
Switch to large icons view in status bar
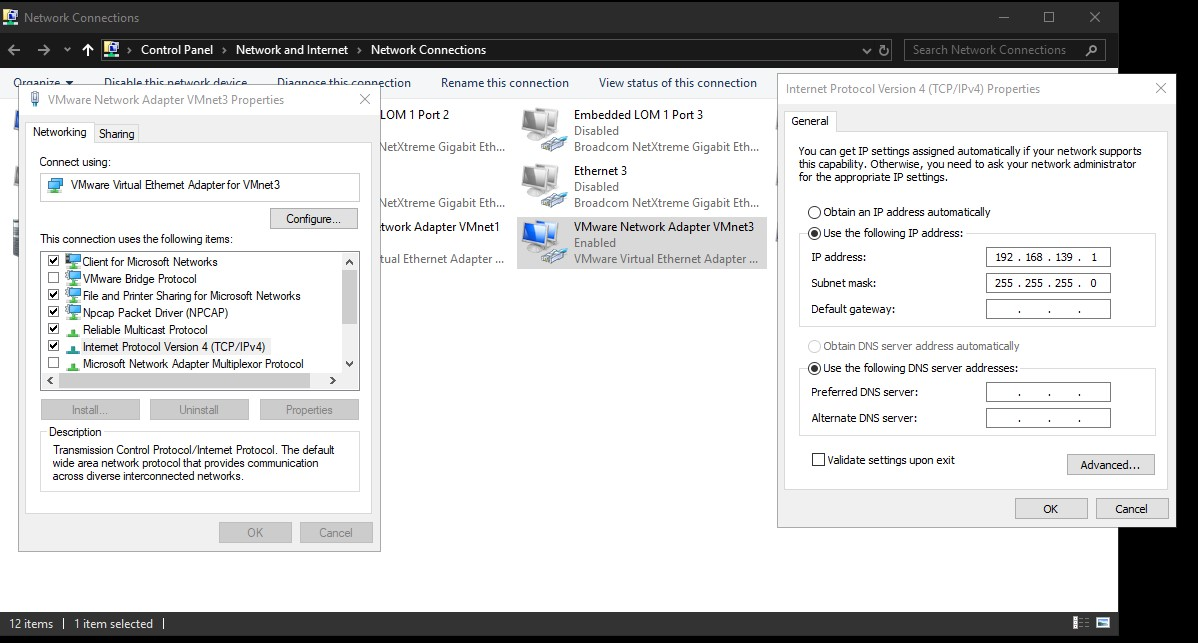pyautogui.click(x=1103, y=622)
